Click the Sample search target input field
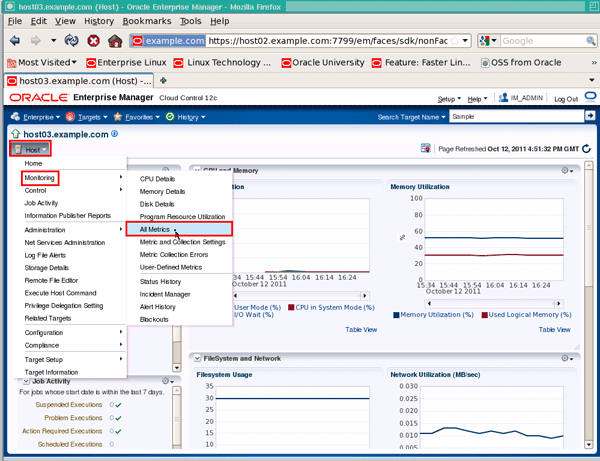600x461 pixels. [515, 117]
